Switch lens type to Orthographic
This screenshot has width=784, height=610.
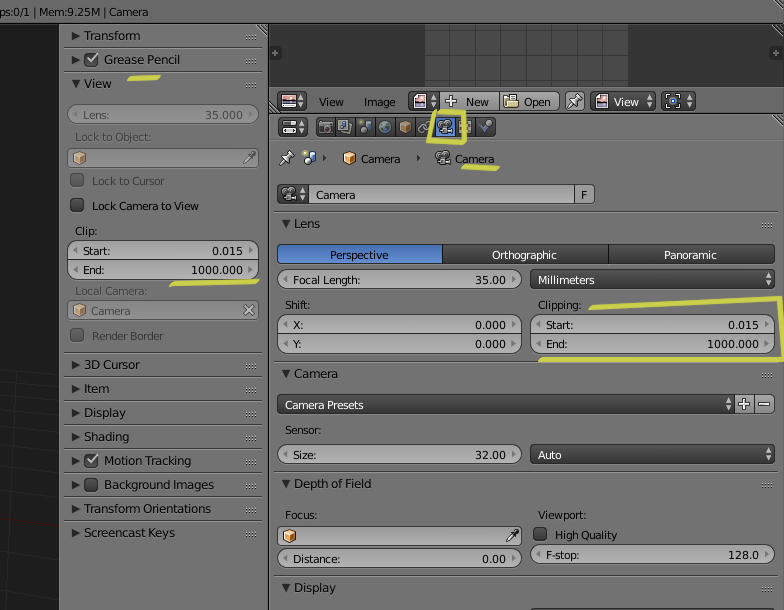pyautogui.click(x=524, y=255)
